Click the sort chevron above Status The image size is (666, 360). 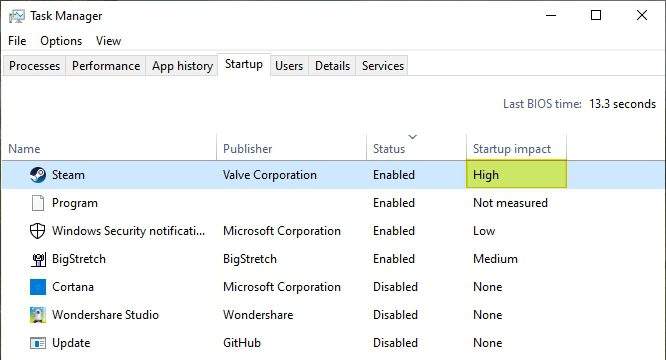click(413, 137)
